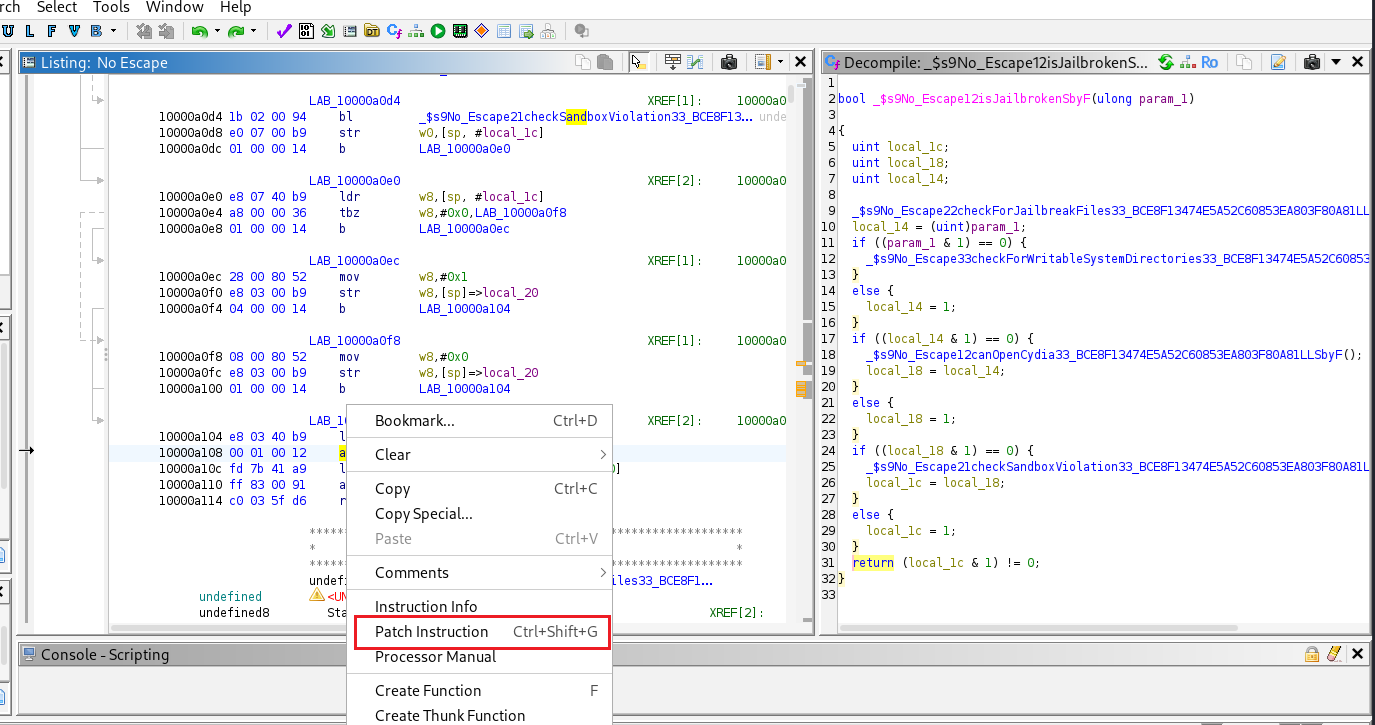Take a snapshot of the Listing panel

(x=729, y=62)
